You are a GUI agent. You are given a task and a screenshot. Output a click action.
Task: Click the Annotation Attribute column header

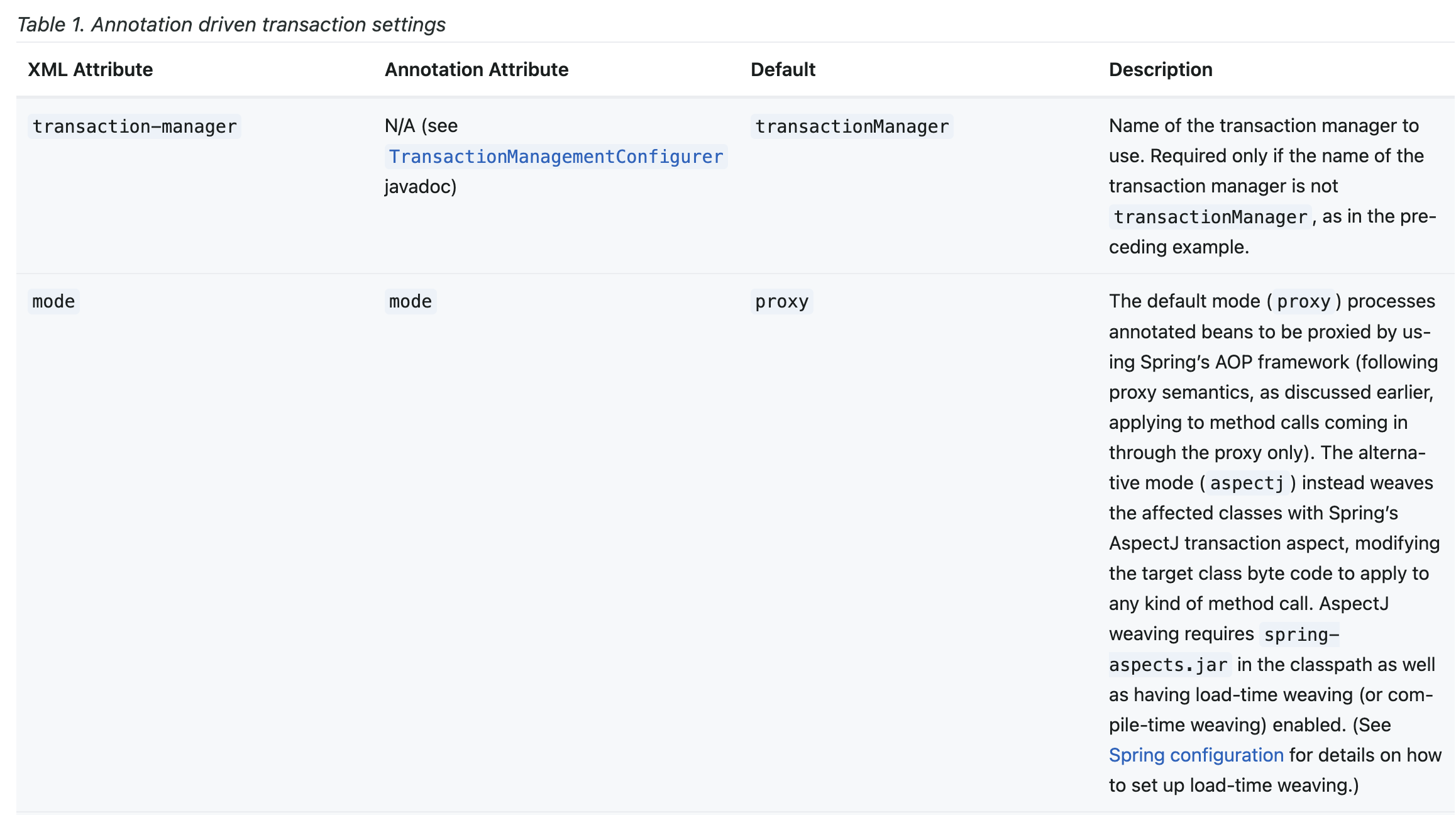(476, 69)
